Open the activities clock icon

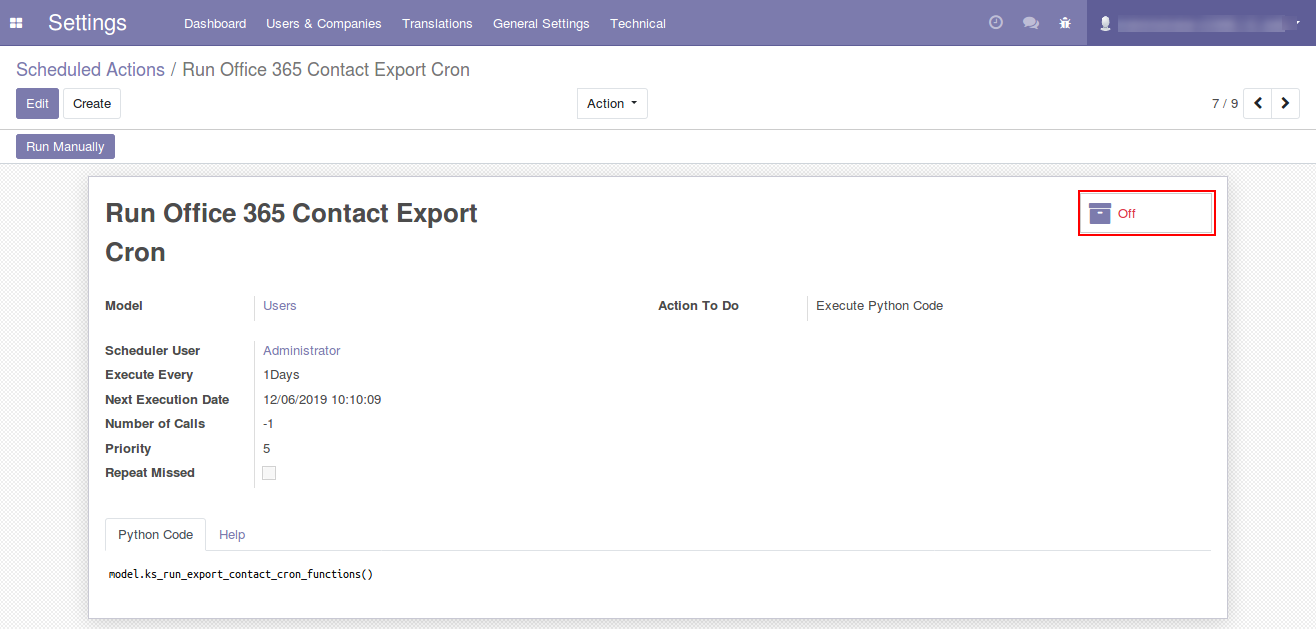point(995,23)
